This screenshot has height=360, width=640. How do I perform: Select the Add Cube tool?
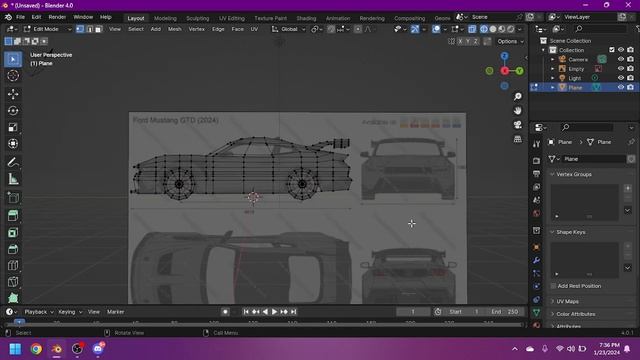[13, 198]
